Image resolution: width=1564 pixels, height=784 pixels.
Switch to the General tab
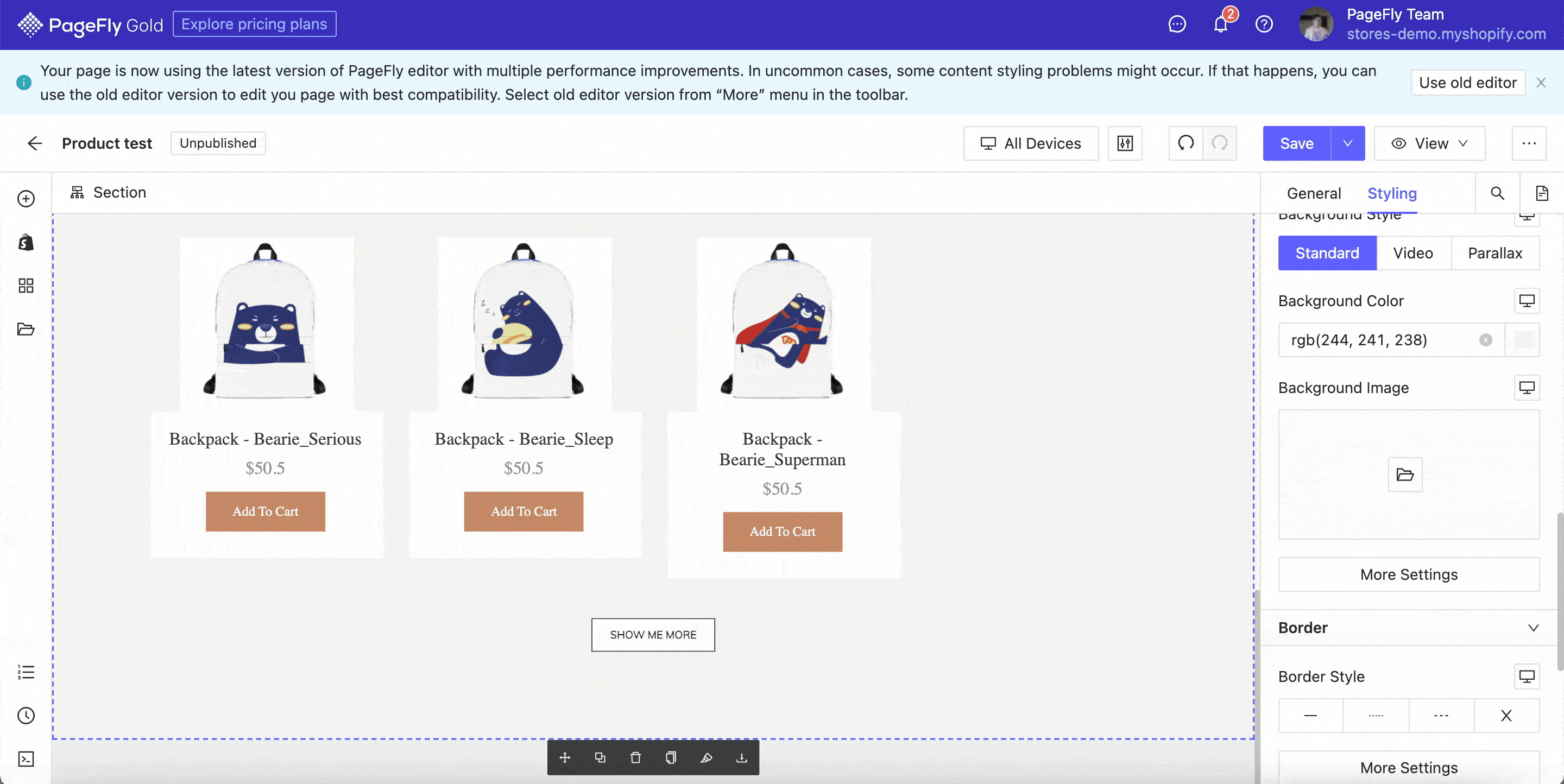click(x=1314, y=193)
